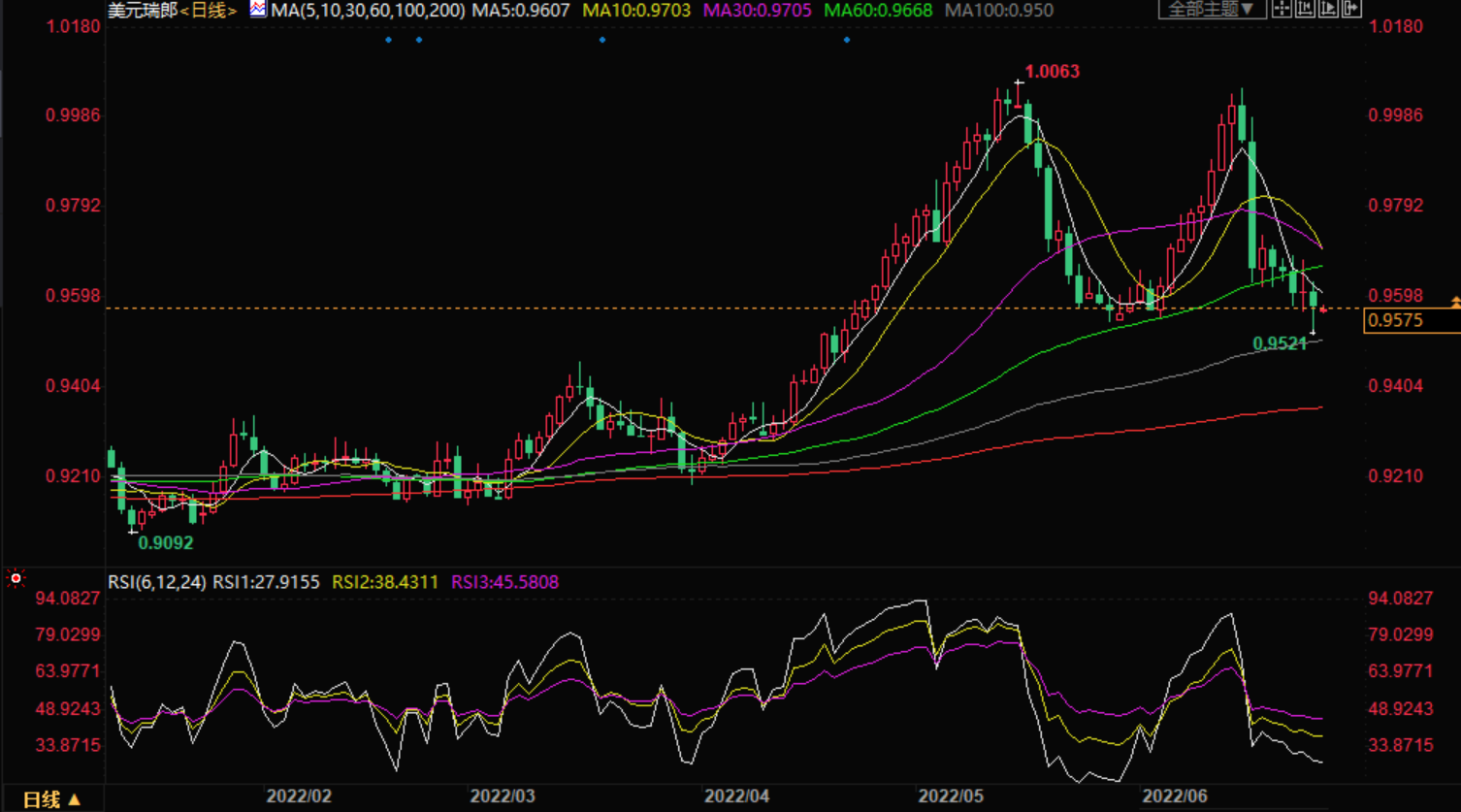This screenshot has height=812, width=1461.
Task: Click the first blue event dot above chart
Action: pyautogui.click(x=388, y=40)
